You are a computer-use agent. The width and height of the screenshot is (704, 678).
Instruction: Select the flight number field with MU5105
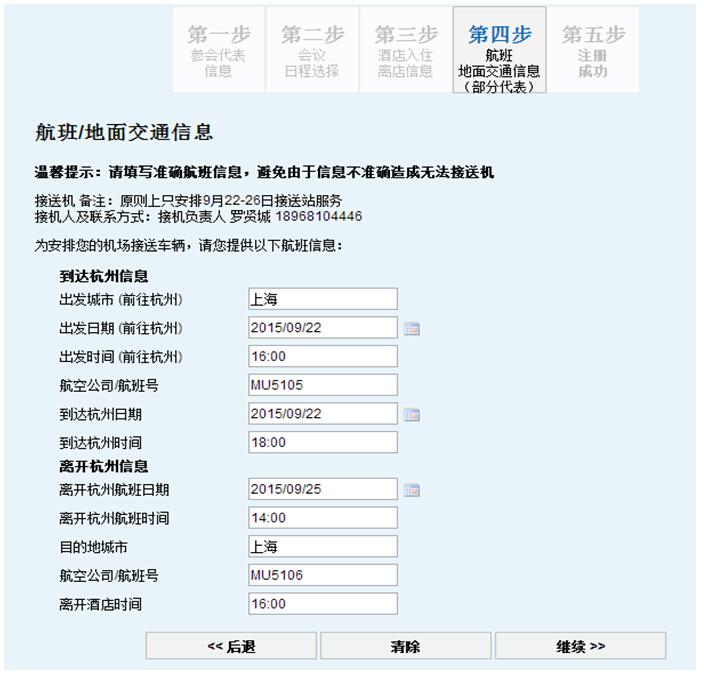tap(322, 385)
